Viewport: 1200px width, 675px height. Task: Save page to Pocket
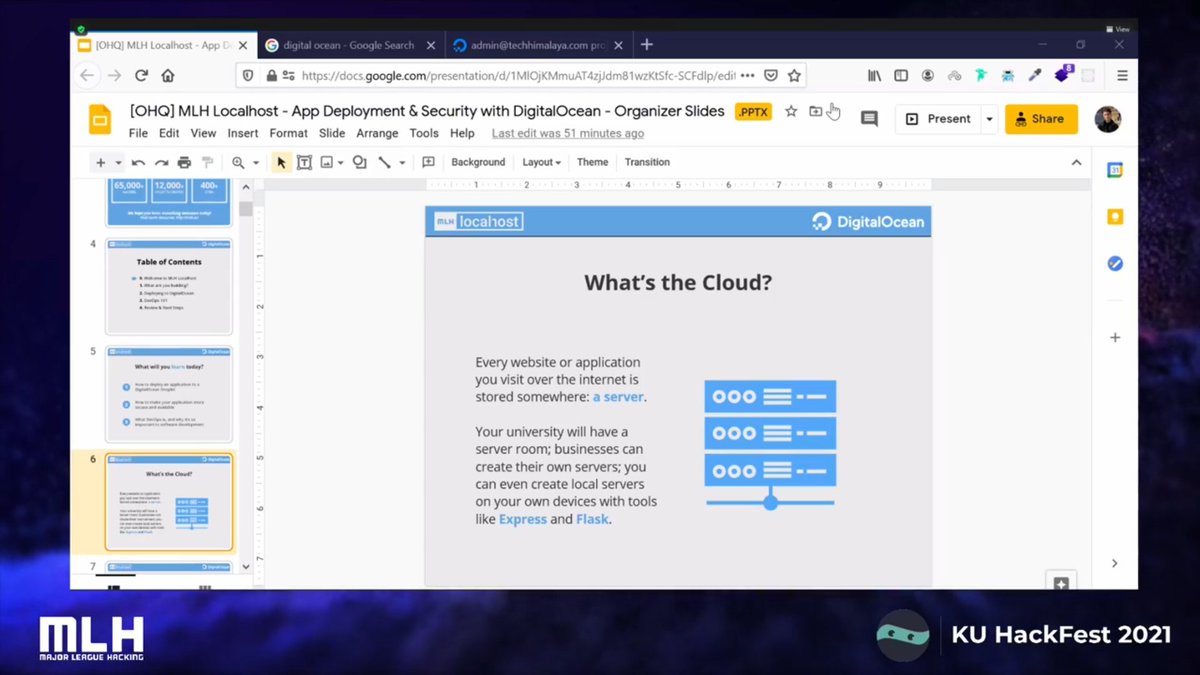point(771,75)
